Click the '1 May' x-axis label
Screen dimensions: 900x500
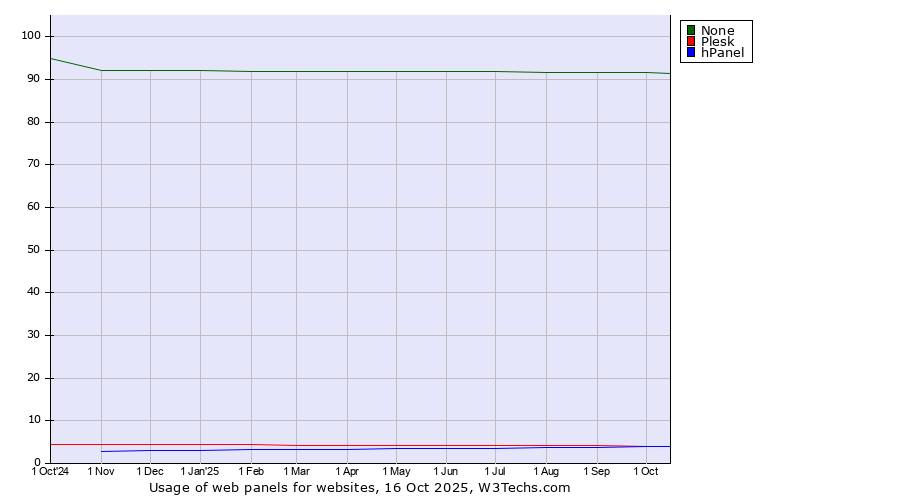point(396,471)
